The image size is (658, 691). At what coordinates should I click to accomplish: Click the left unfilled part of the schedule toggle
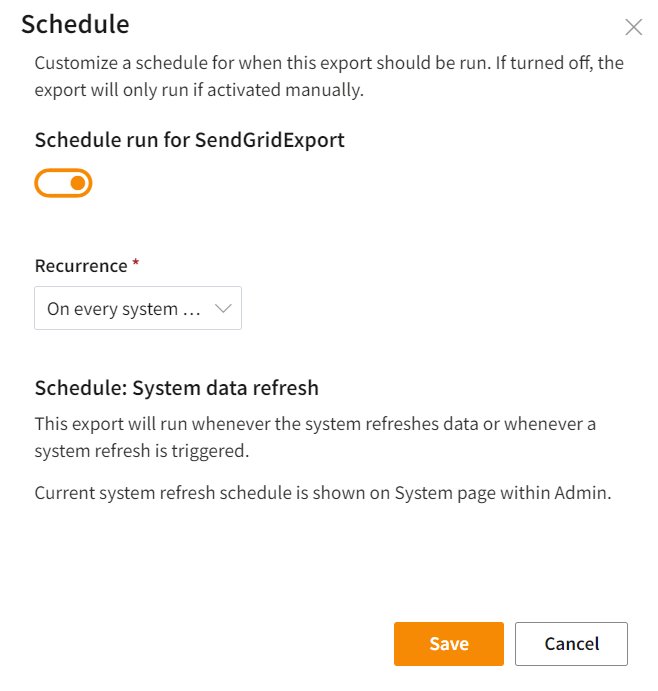coord(52,183)
